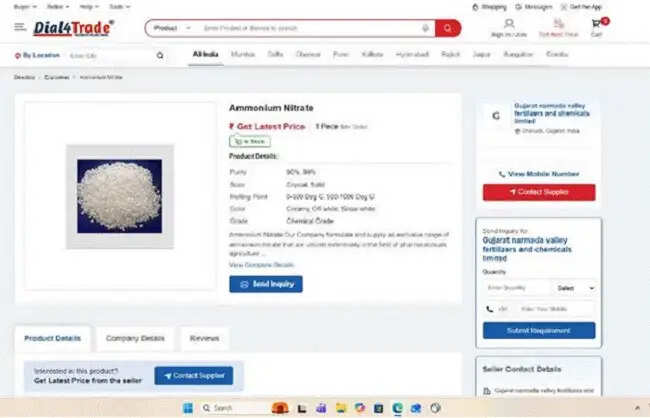
Task: Click the Dial4Trade logo
Action: [73, 28]
